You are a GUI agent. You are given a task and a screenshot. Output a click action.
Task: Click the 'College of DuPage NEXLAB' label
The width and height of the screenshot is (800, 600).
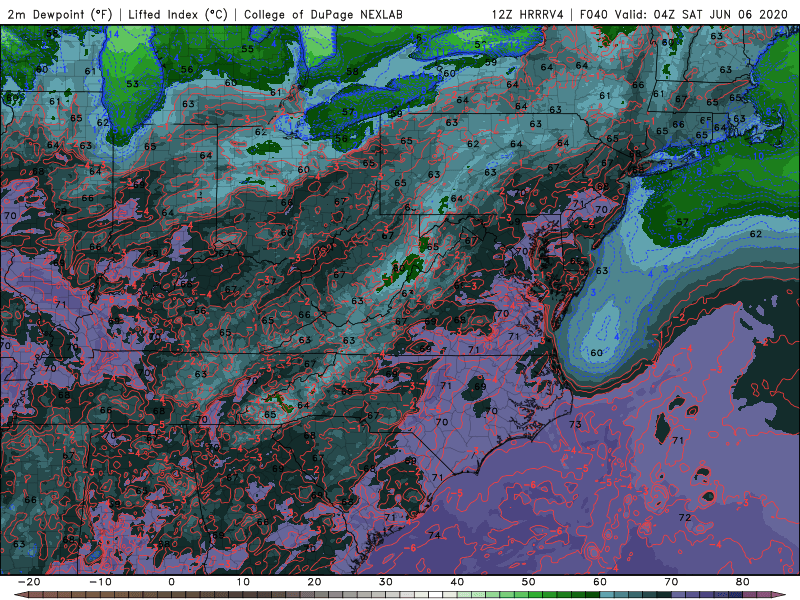[323, 14]
